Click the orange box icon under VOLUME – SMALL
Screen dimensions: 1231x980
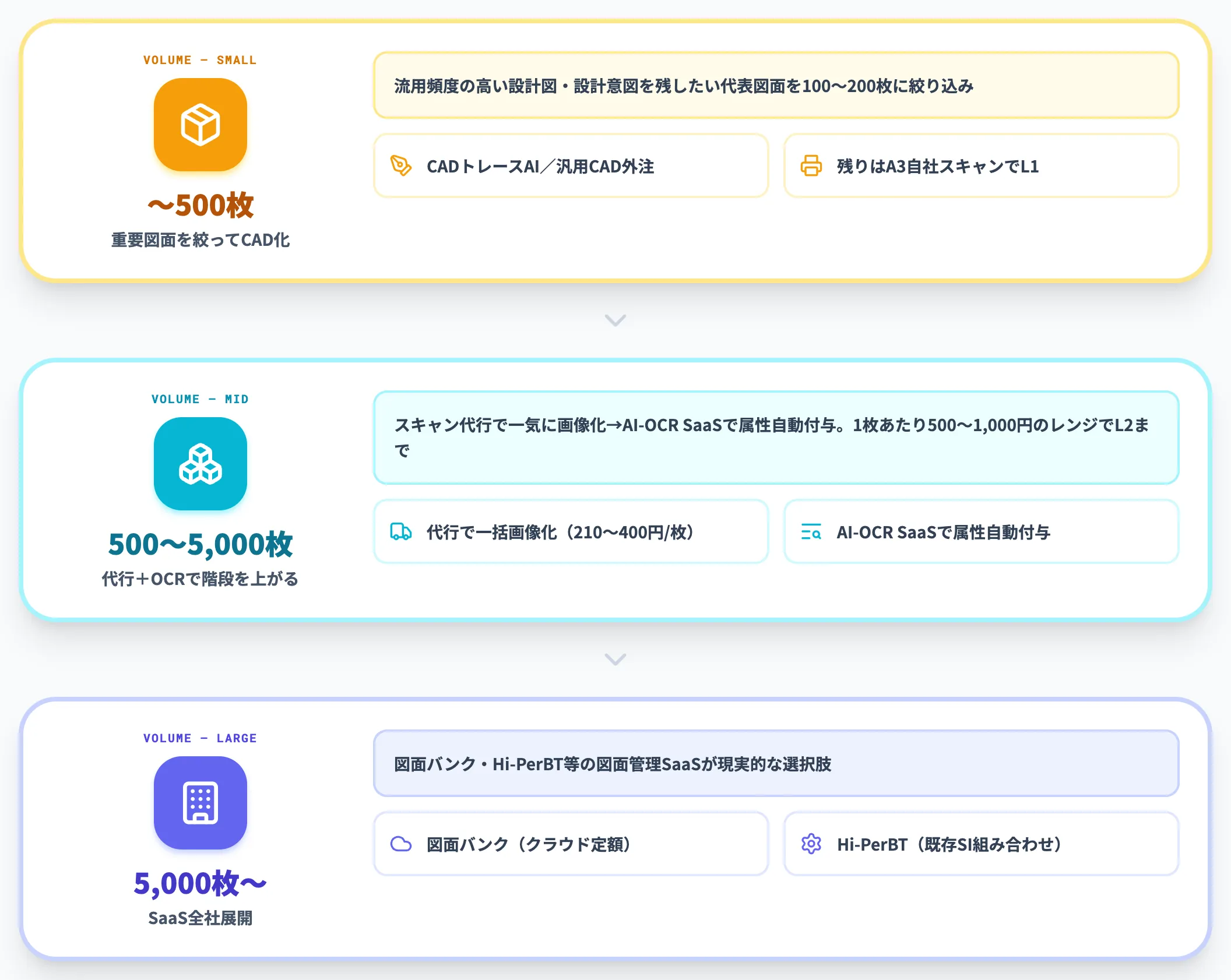(200, 125)
